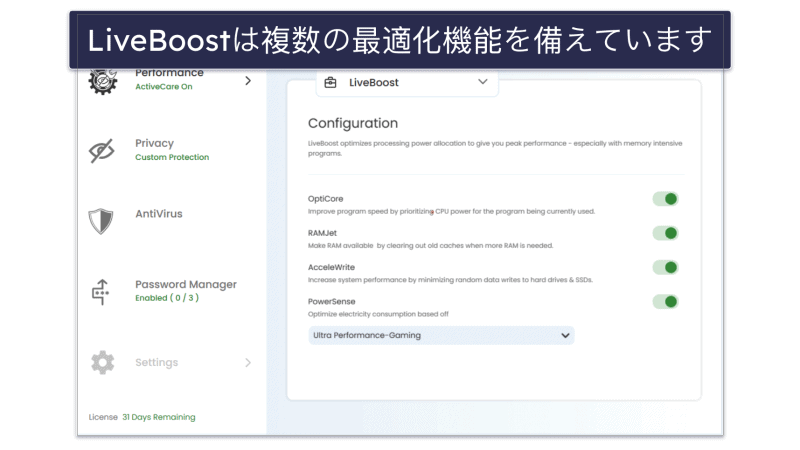Open the Ultra Performance-Gaming dropdown

pyautogui.click(x=441, y=335)
